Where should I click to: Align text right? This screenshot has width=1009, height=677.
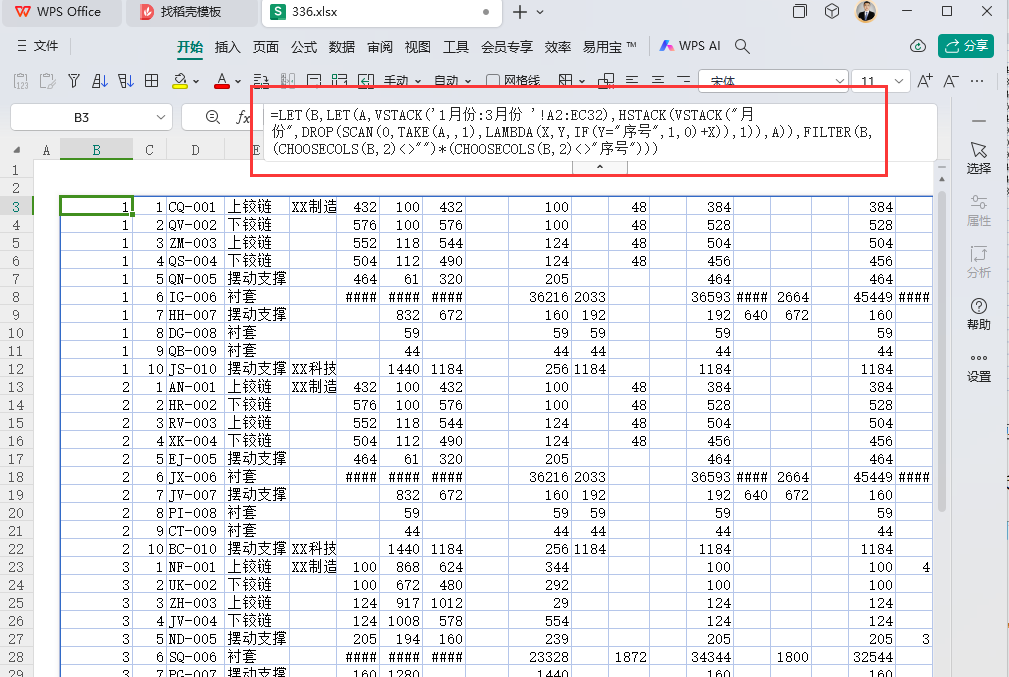click(683, 81)
